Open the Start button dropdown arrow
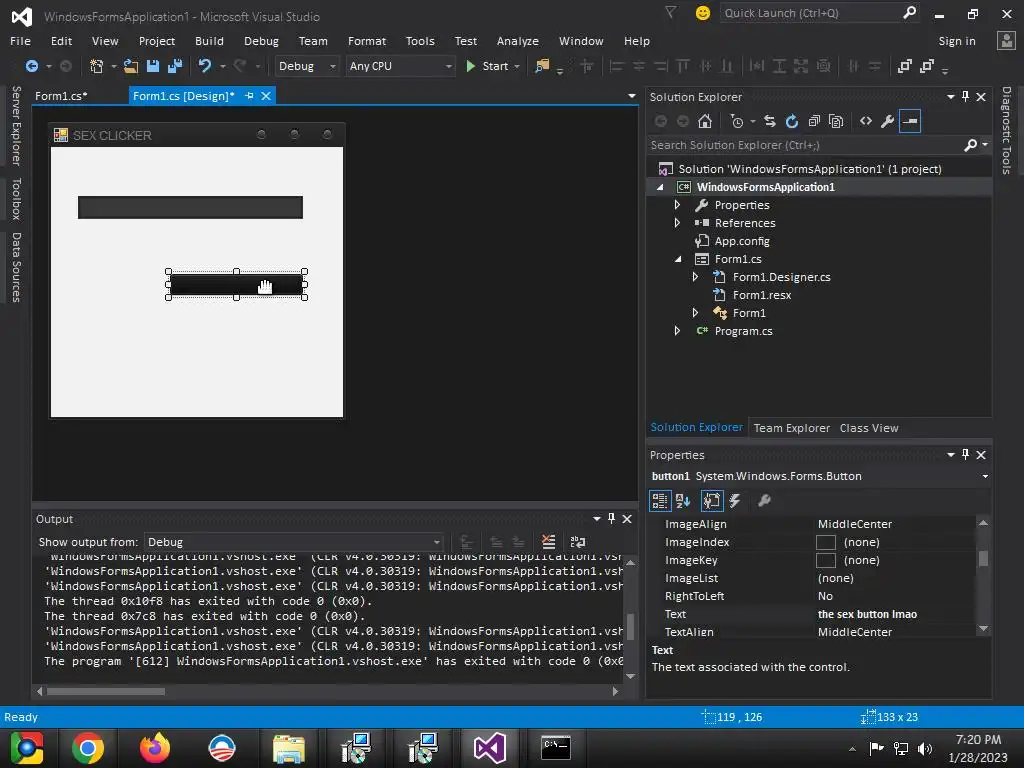1024x768 pixels. (517, 67)
